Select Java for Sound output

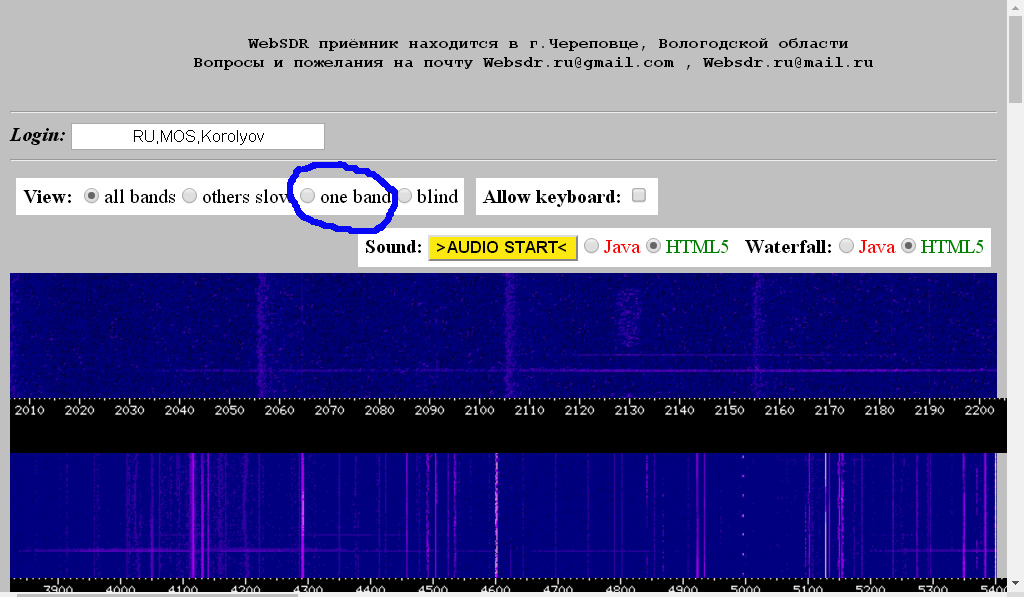coord(591,246)
